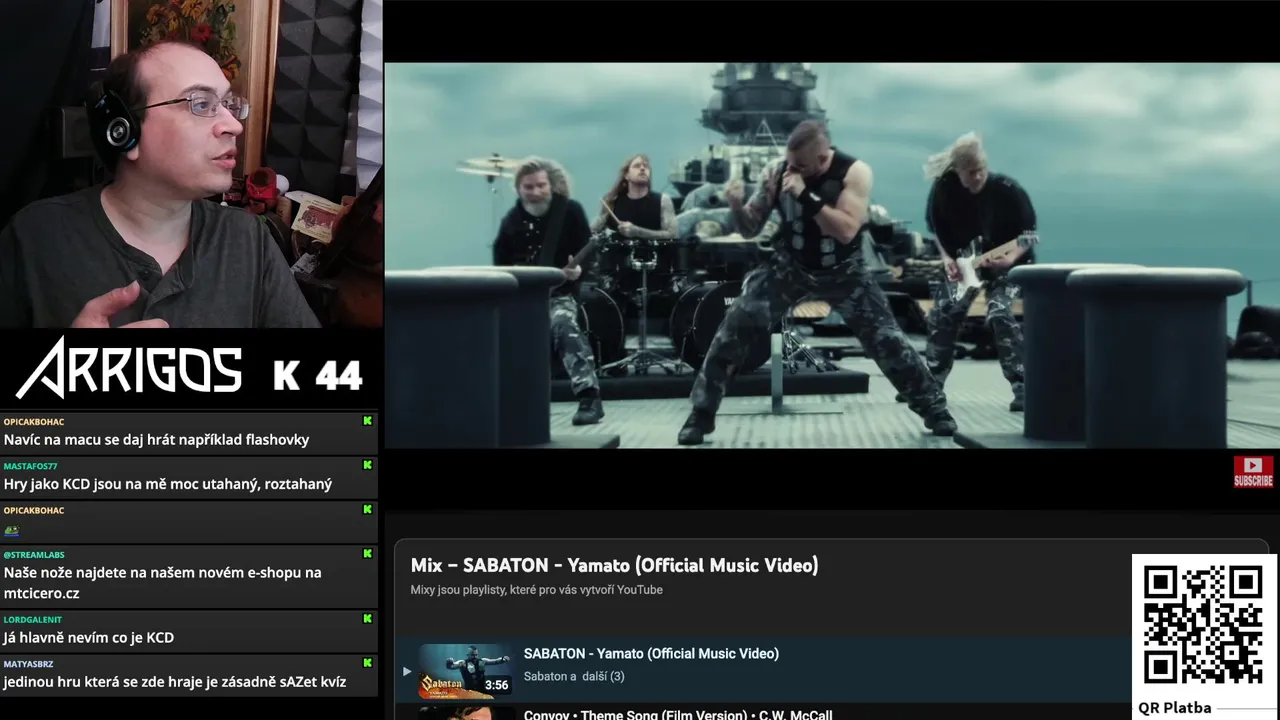Click the green badge on OPICAKBOHAC emoji message

(368, 509)
